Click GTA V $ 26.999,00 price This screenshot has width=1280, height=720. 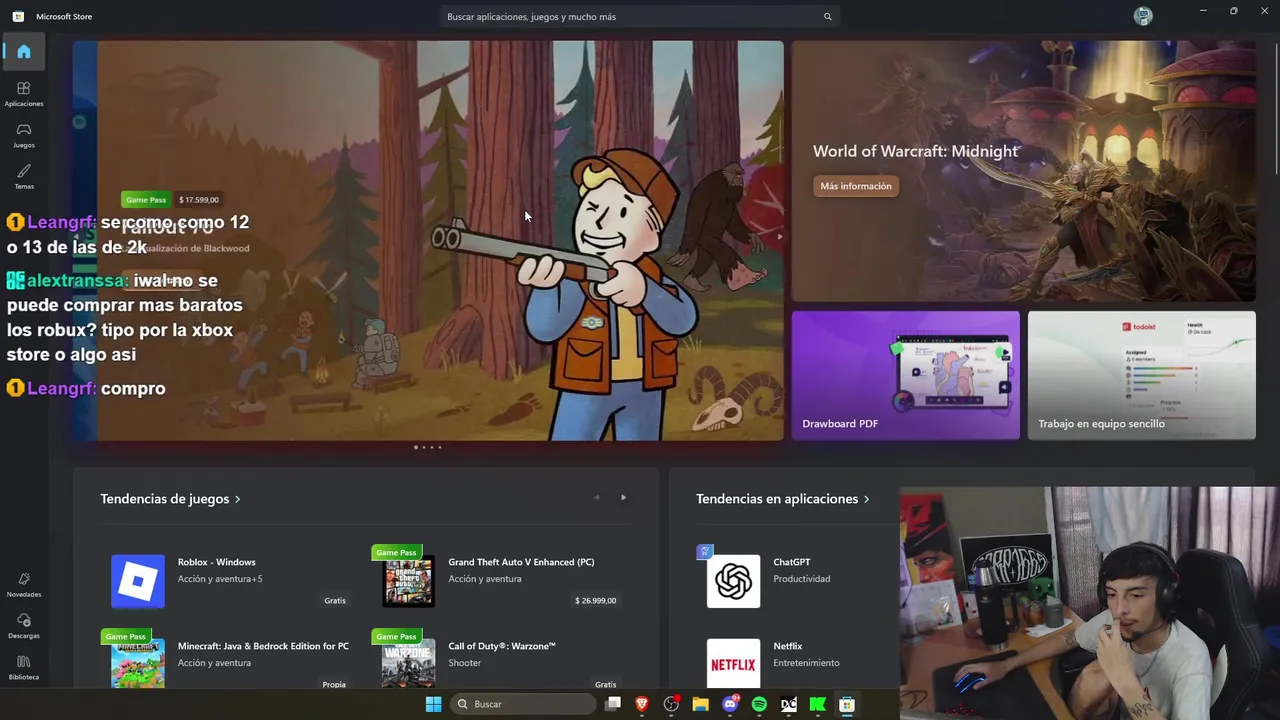tap(595, 601)
